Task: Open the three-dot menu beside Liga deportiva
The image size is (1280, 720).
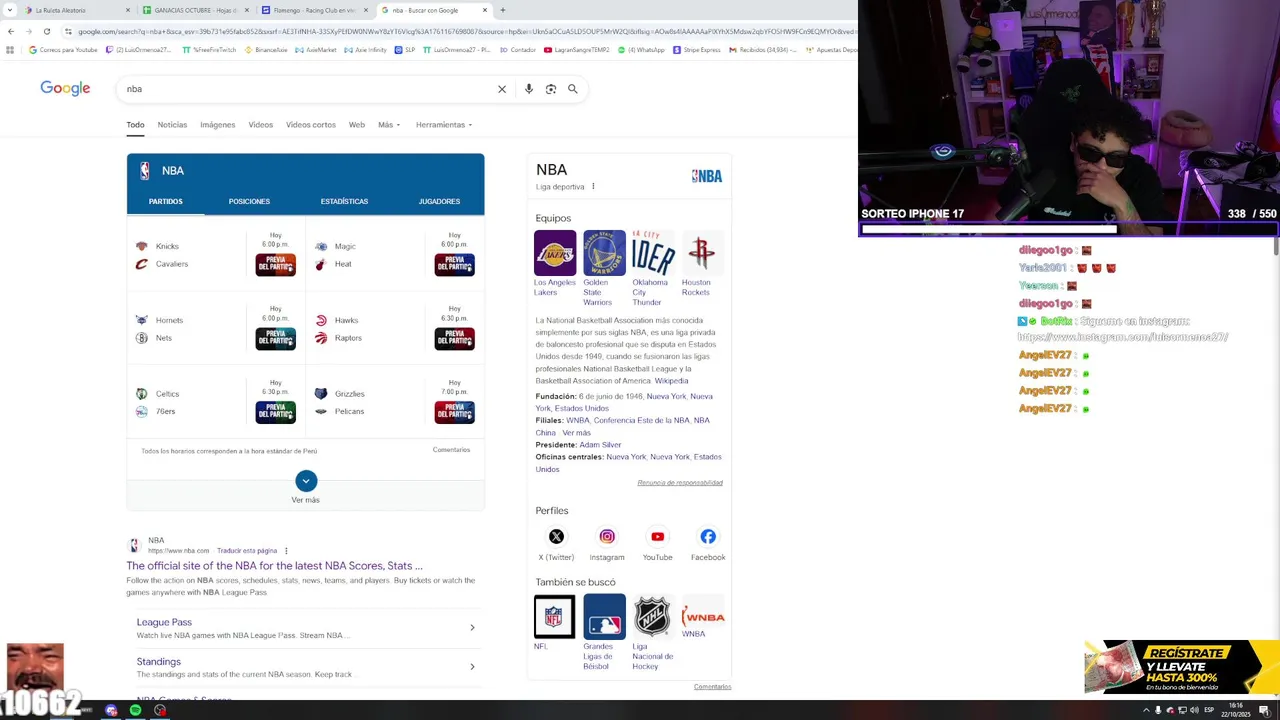Action: (x=593, y=186)
